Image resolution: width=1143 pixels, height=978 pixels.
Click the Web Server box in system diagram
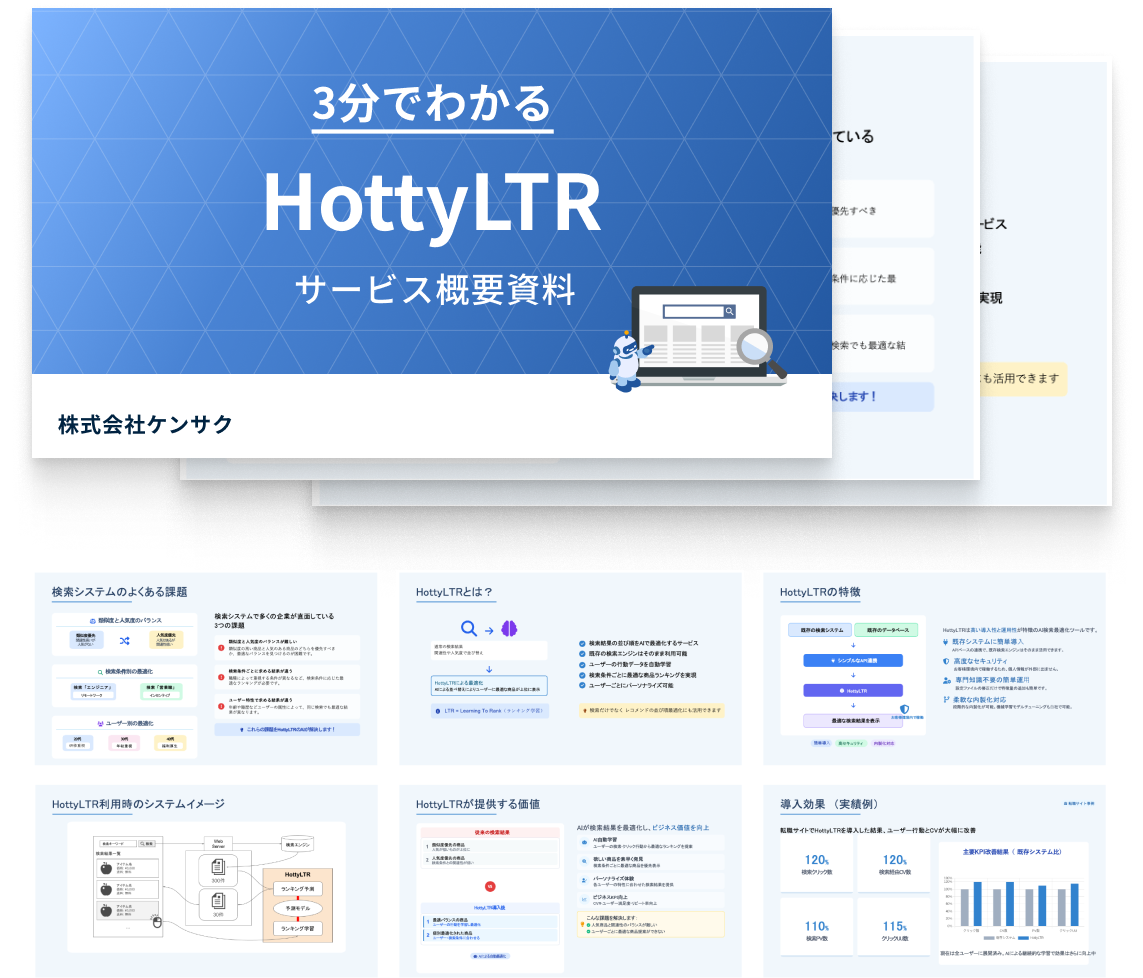[x=218, y=843]
